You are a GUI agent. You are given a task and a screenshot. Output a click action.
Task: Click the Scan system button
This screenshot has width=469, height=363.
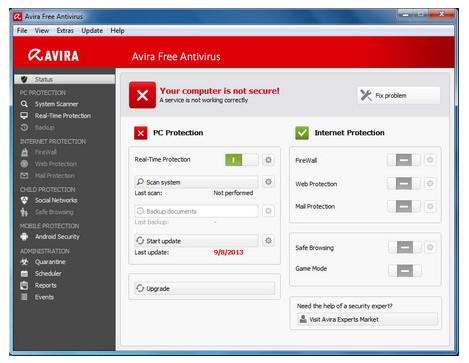pyautogui.click(x=196, y=182)
